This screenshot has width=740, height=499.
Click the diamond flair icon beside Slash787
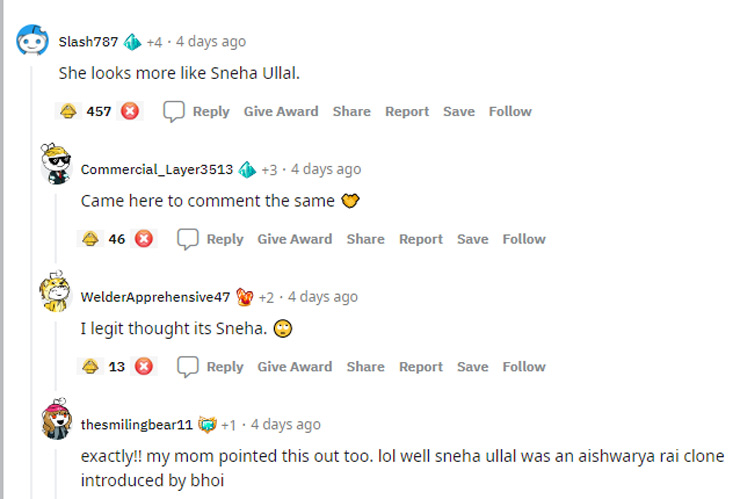point(132,42)
